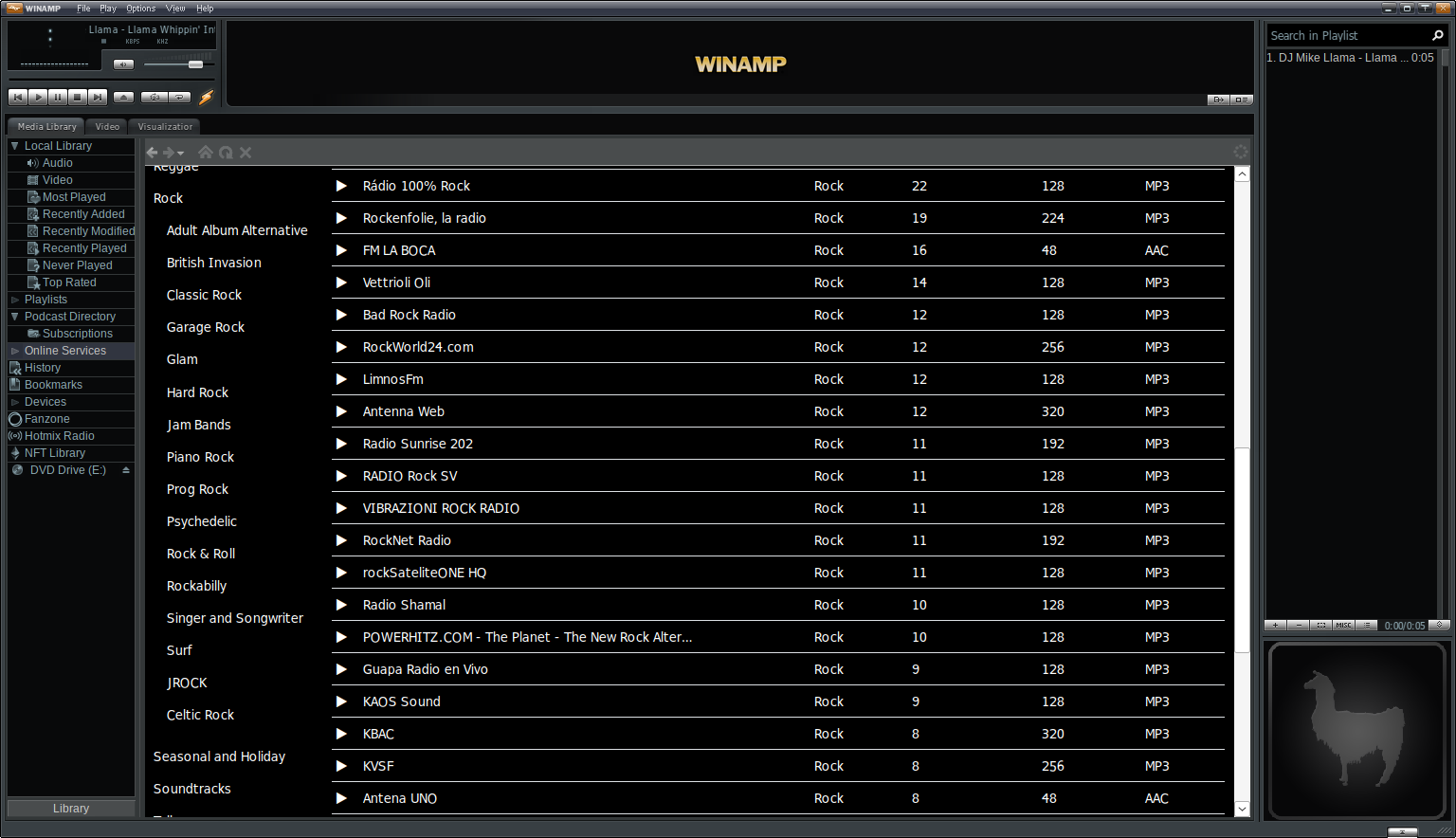Open the File menu
1456x838 pixels.
point(83,9)
